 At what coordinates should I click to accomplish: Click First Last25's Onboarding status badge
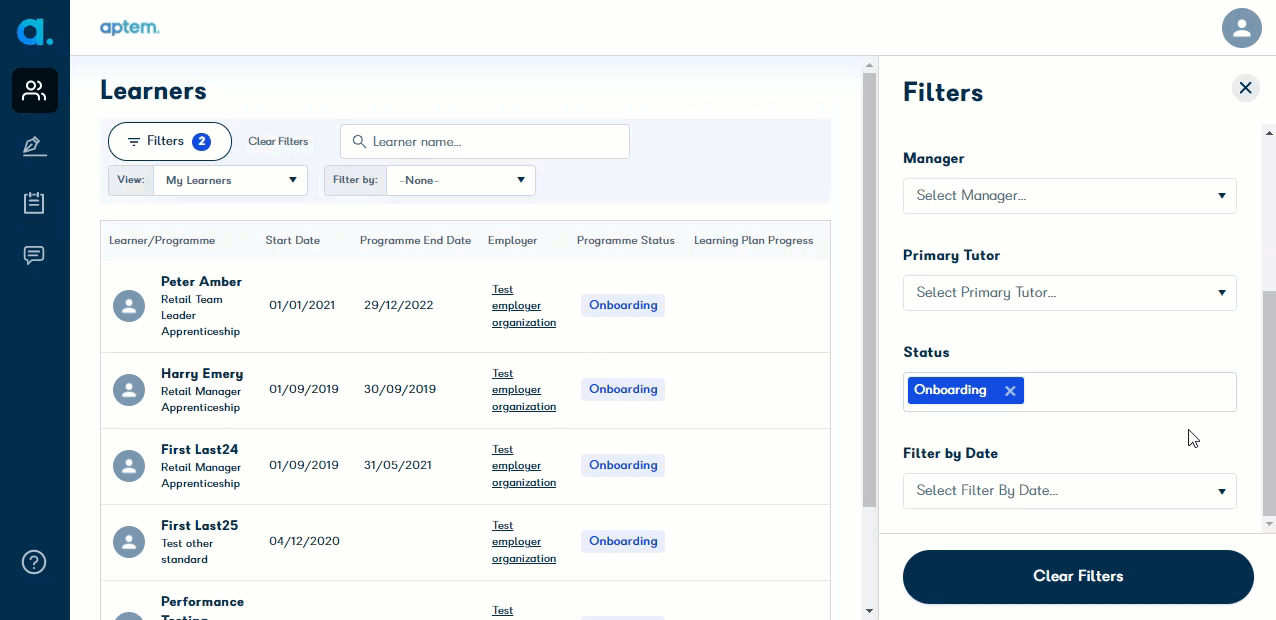pos(623,542)
